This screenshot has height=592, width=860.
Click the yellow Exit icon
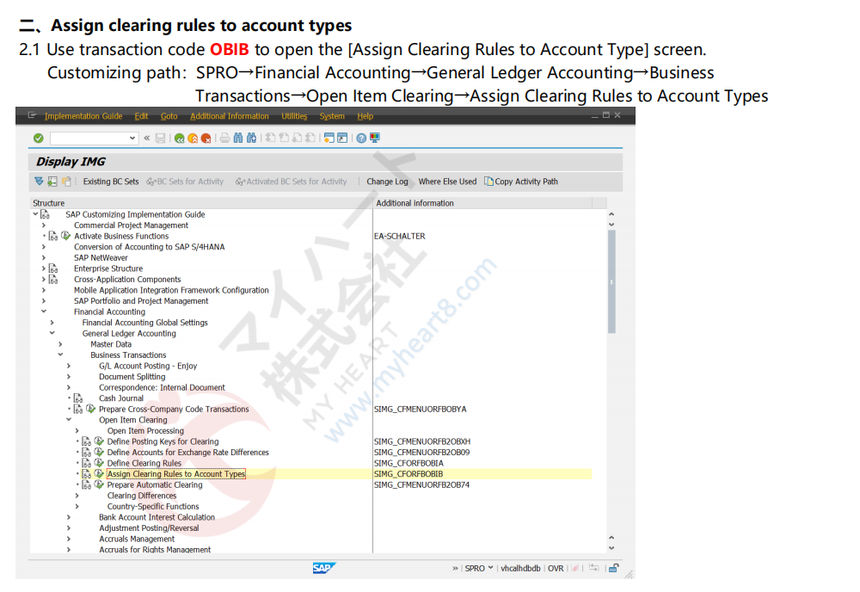193,138
